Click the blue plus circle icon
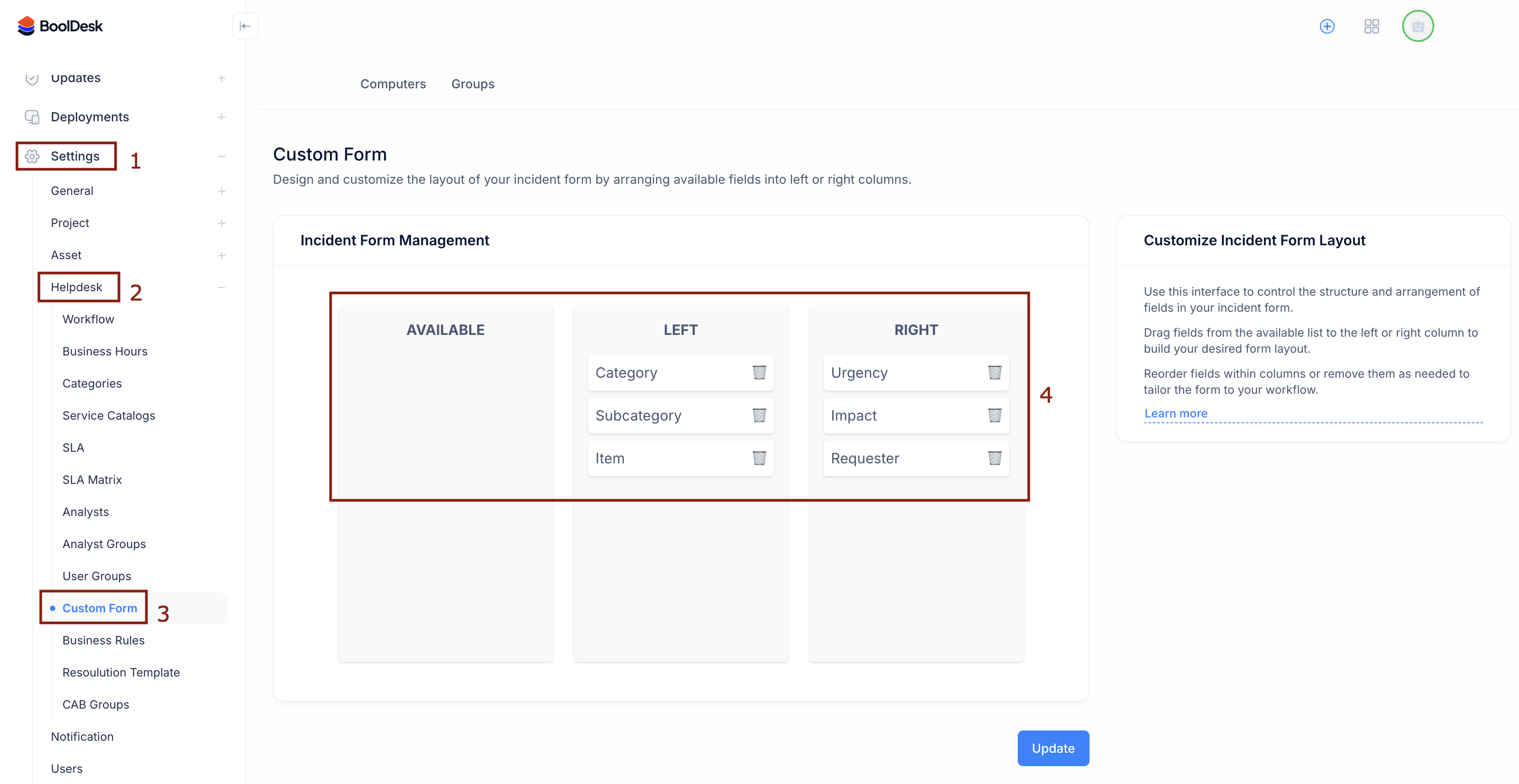 tap(1327, 26)
